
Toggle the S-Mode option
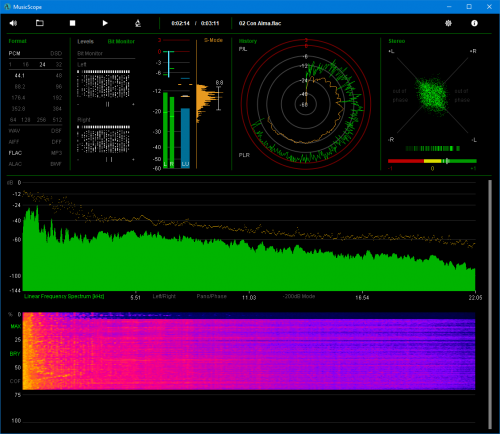click(x=213, y=40)
